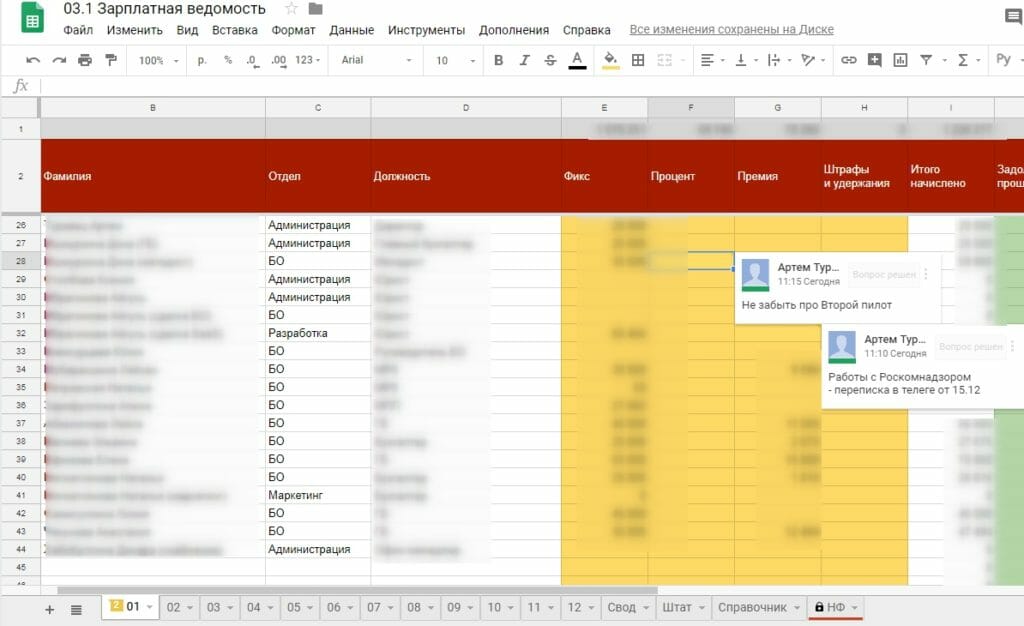Click 'Все изменения сохранены на Диске' link
Screen dimensions: 1024x626
pos(731,30)
